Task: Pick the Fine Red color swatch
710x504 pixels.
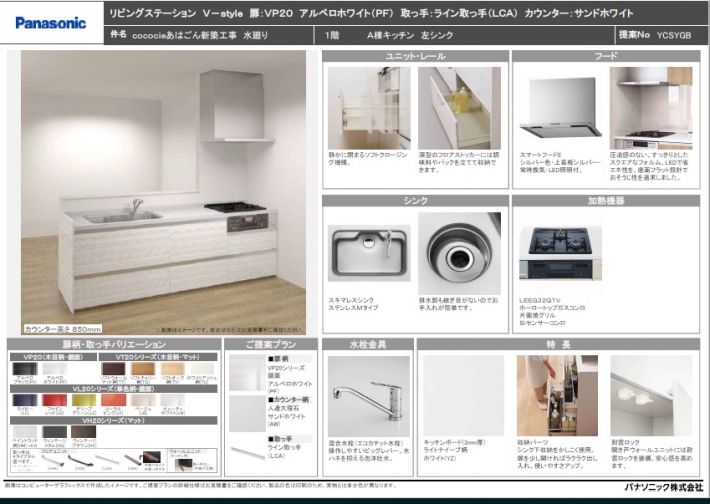Action: pos(55,400)
